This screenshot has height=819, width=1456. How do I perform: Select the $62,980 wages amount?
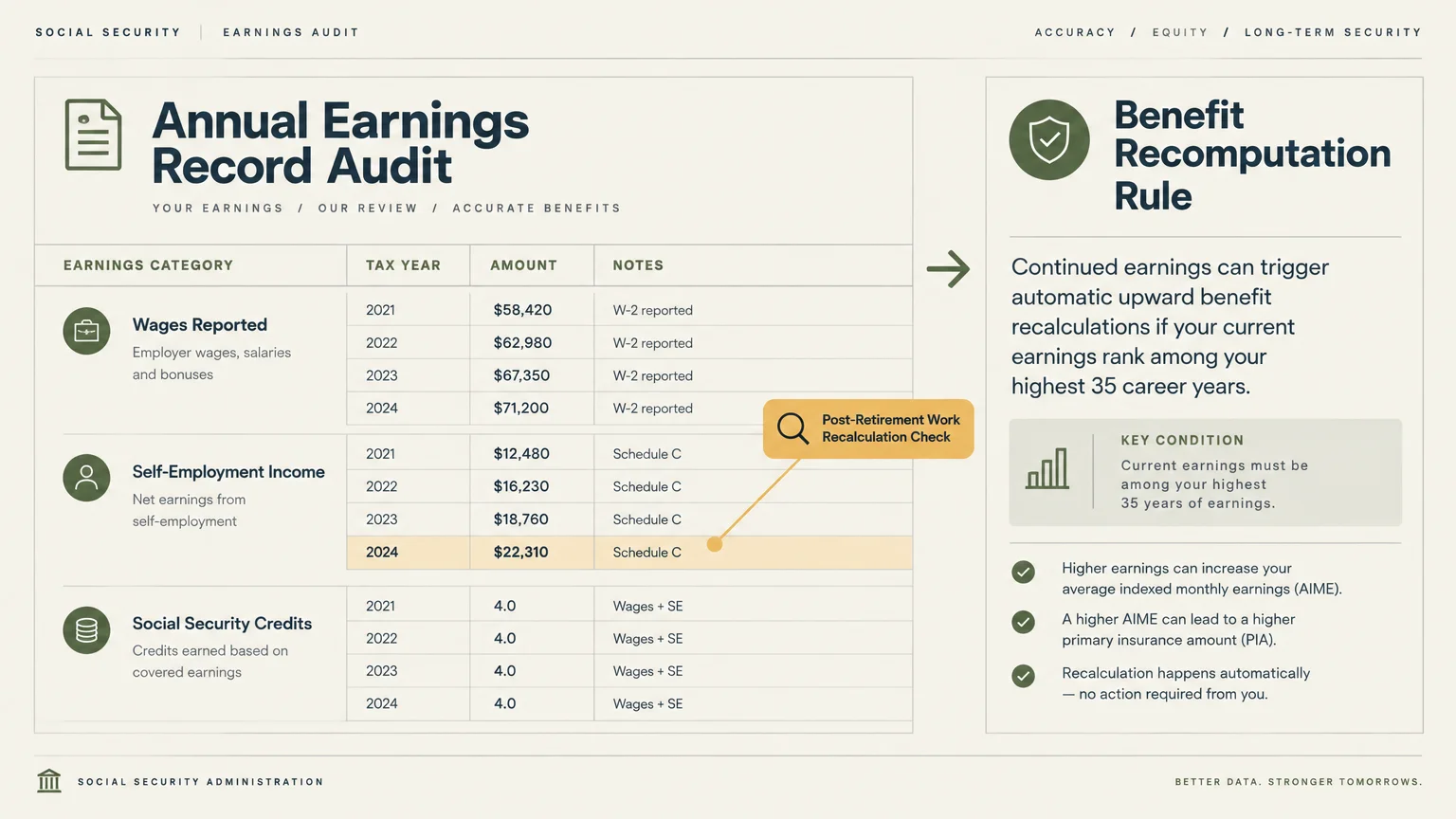coord(522,343)
